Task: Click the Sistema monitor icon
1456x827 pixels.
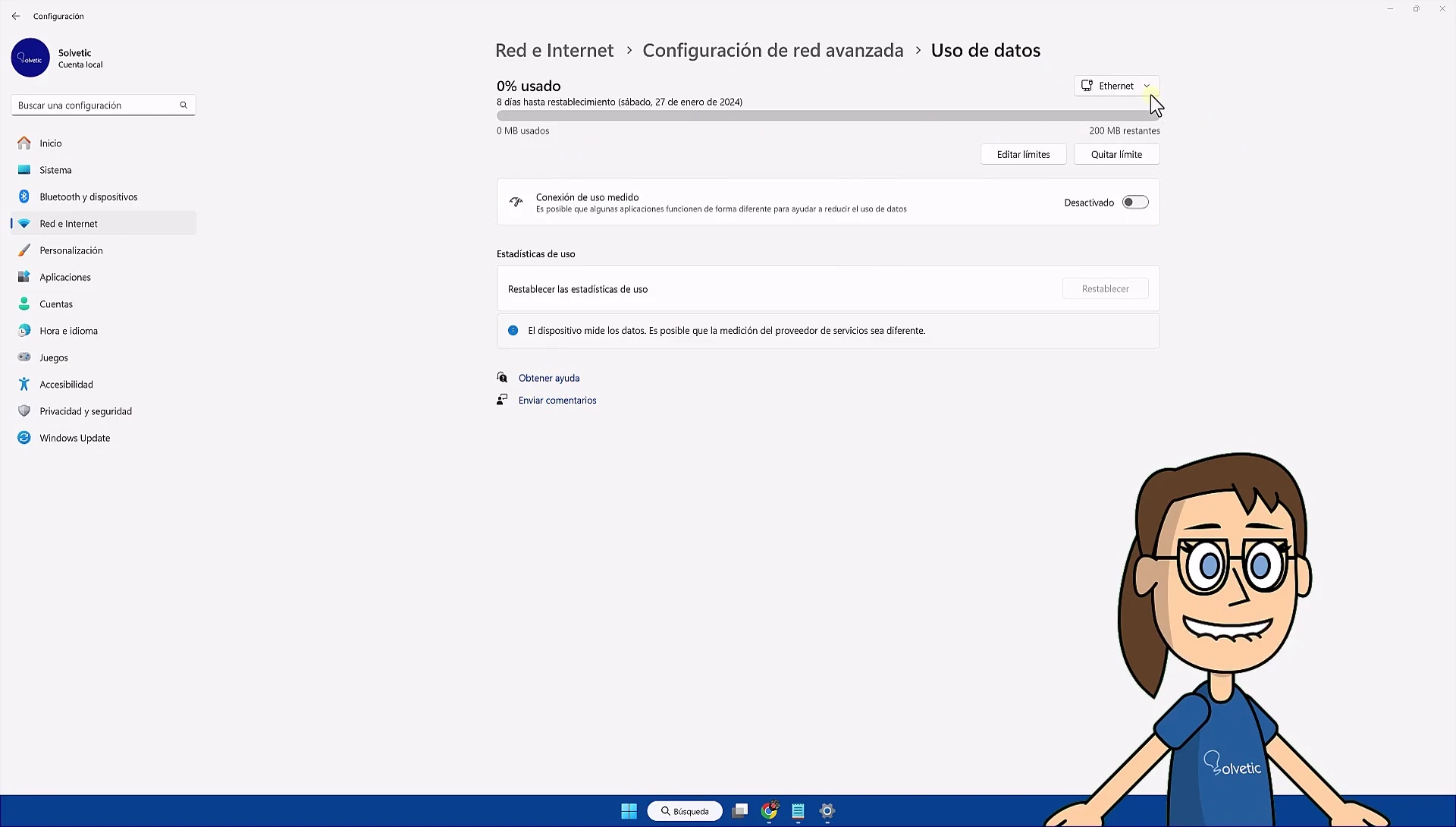Action: point(24,170)
